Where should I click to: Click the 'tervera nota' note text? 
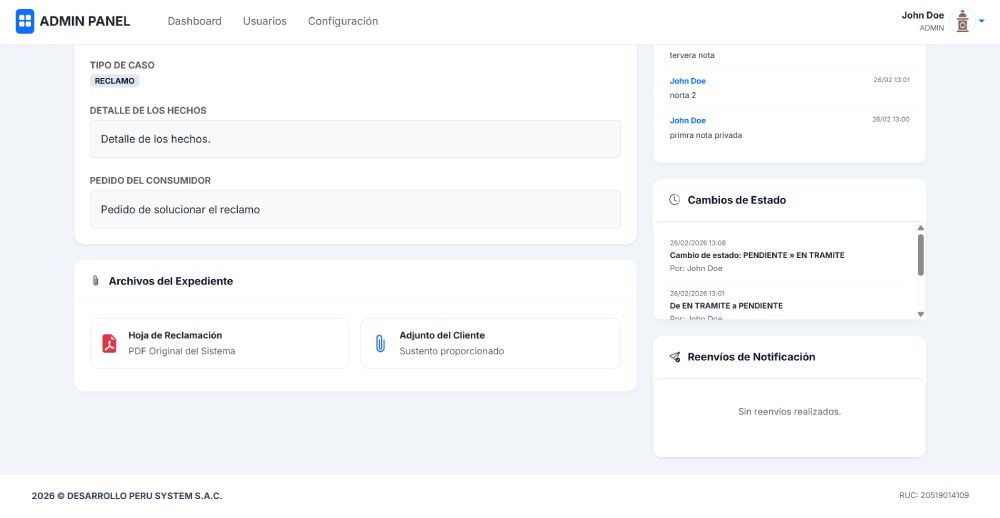click(692, 56)
